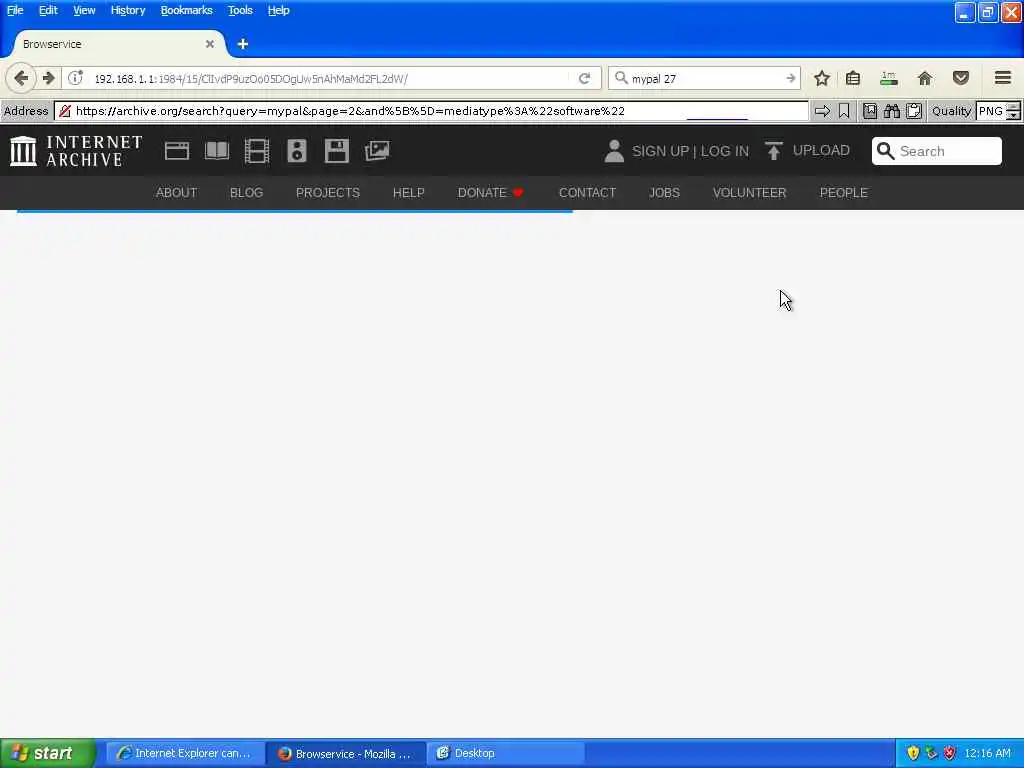Open the File menu

click(15, 10)
